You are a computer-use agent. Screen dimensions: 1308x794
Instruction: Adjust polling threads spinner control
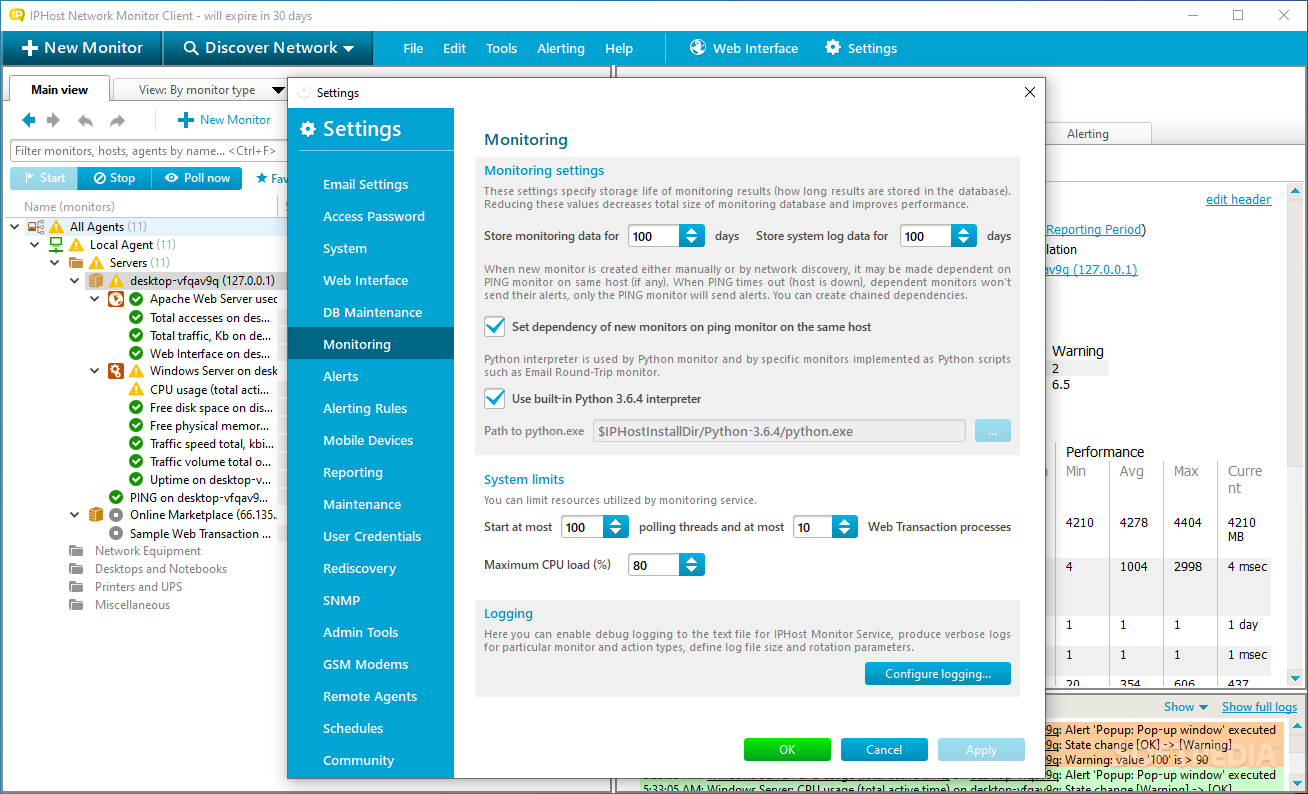click(x=616, y=527)
